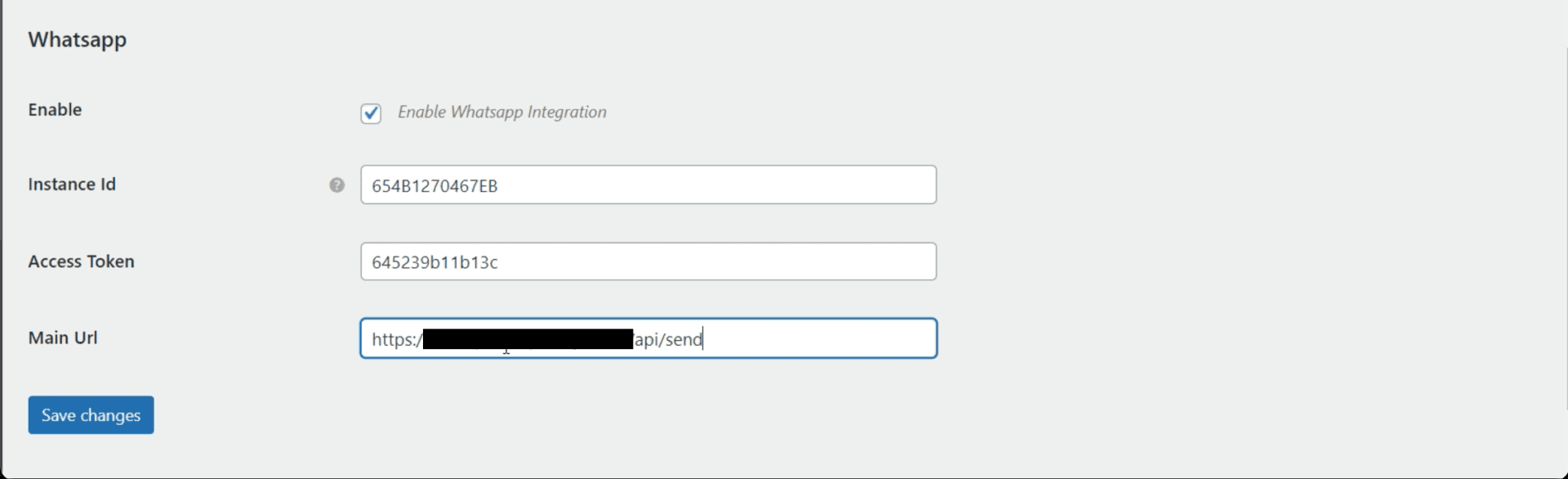1568x479 pixels.
Task: Click the "Enable Whatsapp Integration" label text
Action: tap(501, 112)
